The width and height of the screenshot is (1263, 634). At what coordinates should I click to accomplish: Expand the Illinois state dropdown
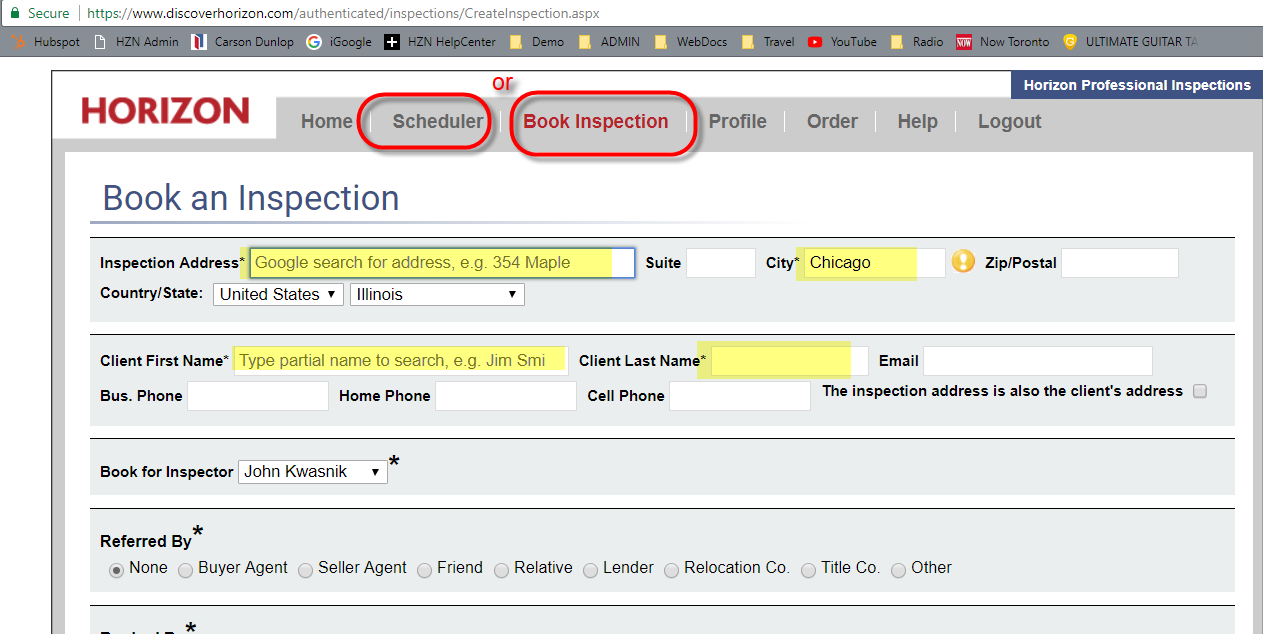coord(436,295)
